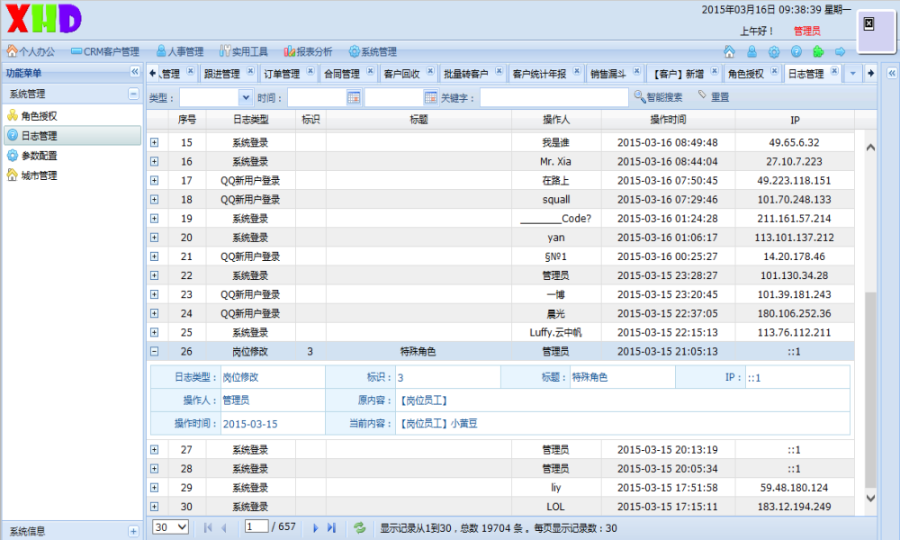The height and width of the screenshot is (540, 900).
Task: Click the 关键字 input field
Action: 554,98
